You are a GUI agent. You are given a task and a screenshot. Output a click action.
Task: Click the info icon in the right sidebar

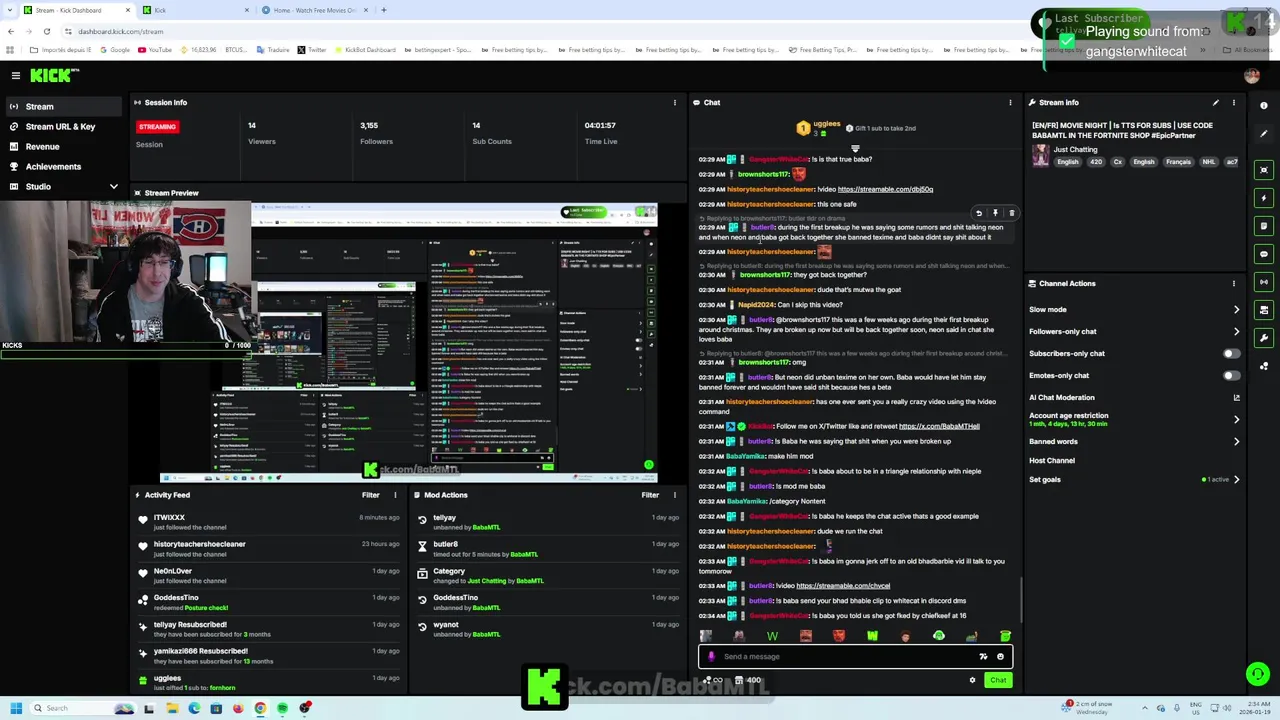pos(1264,105)
